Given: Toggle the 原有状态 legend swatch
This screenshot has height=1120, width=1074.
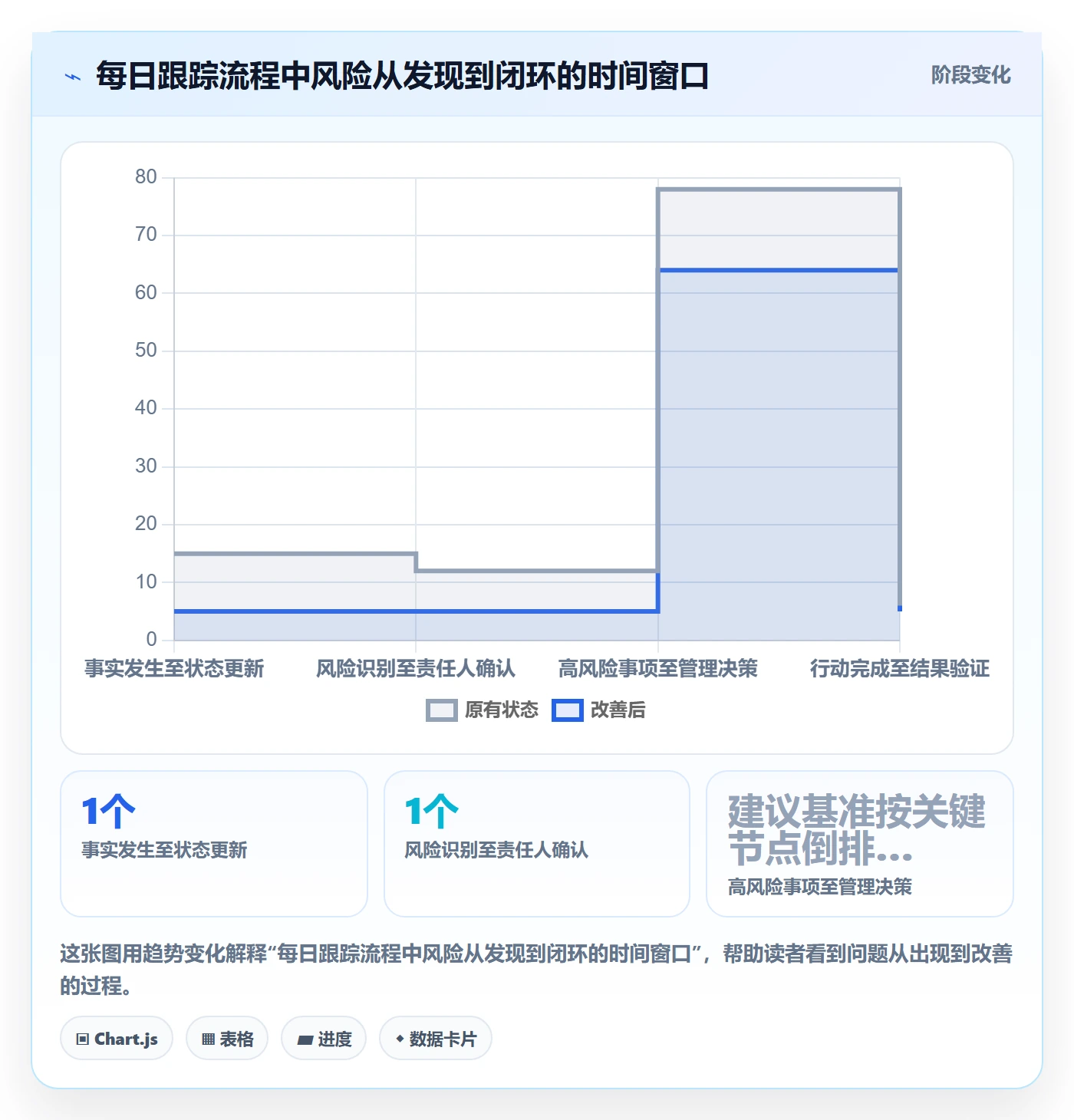Looking at the screenshot, I should [442, 710].
